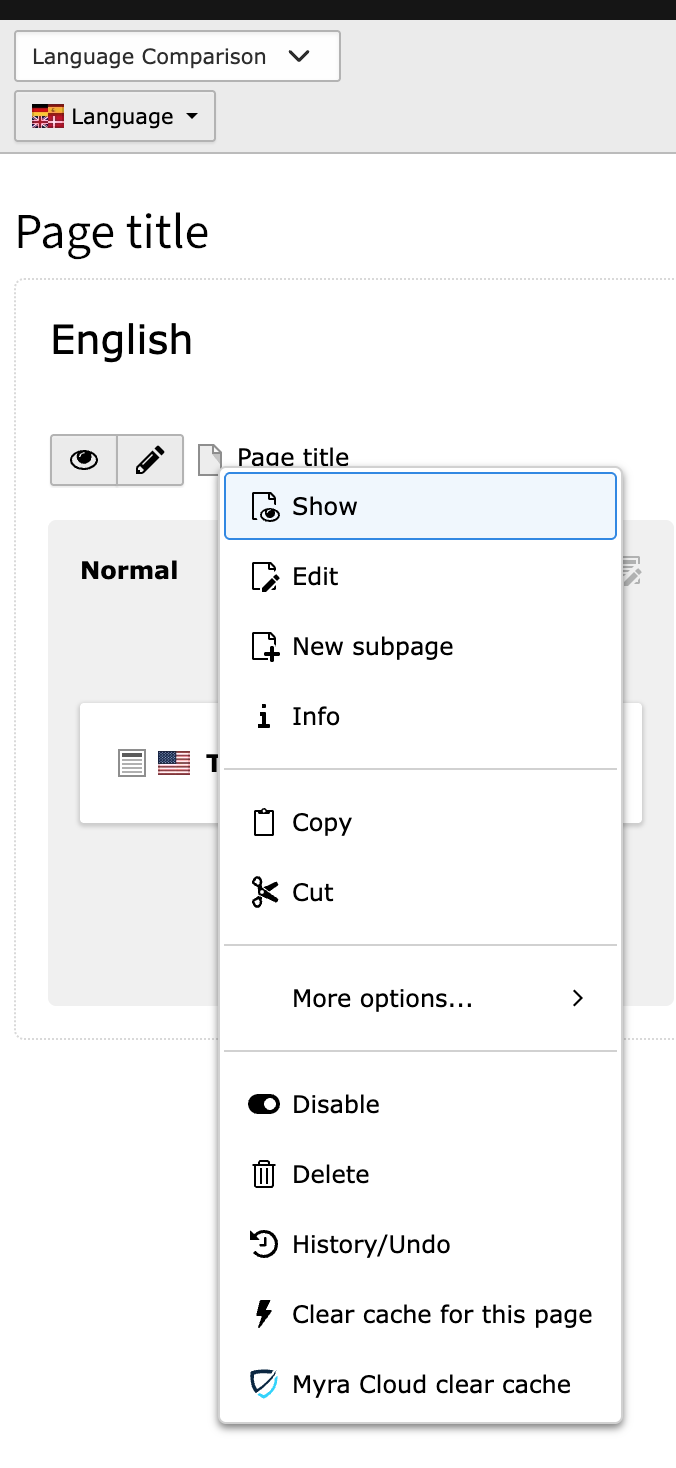The width and height of the screenshot is (676, 1468).
Task: Click the page document icon beside Page title
Action: pyautogui.click(x=209, y=458)
